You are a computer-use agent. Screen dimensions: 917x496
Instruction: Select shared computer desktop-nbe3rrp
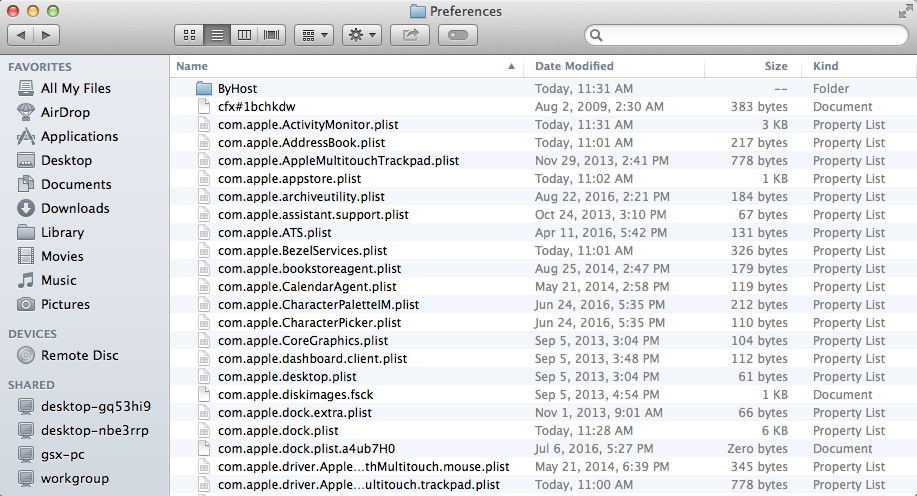click(x=94, y=430)
